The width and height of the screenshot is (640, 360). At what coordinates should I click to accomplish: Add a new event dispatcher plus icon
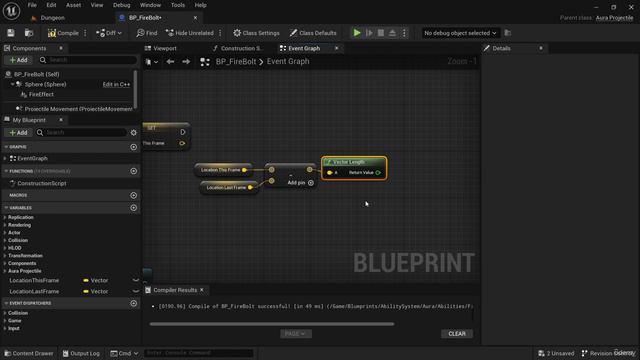[x=133, y=303]
